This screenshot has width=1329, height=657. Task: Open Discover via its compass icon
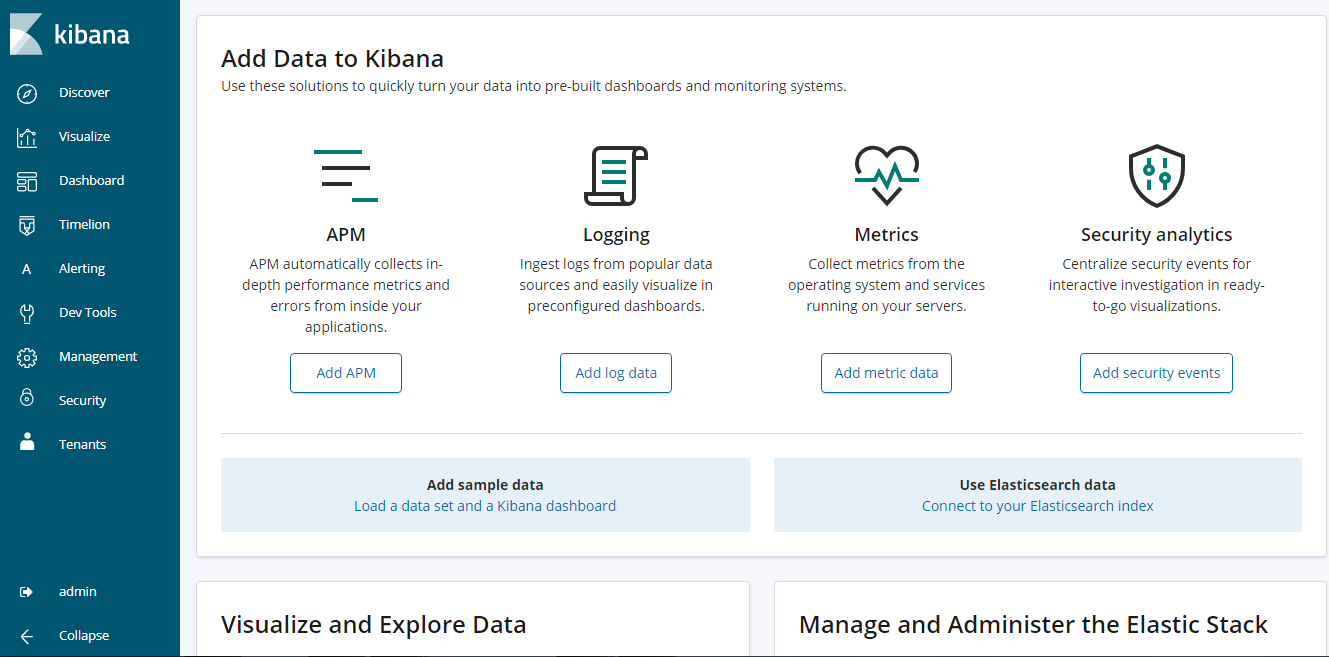27,93
